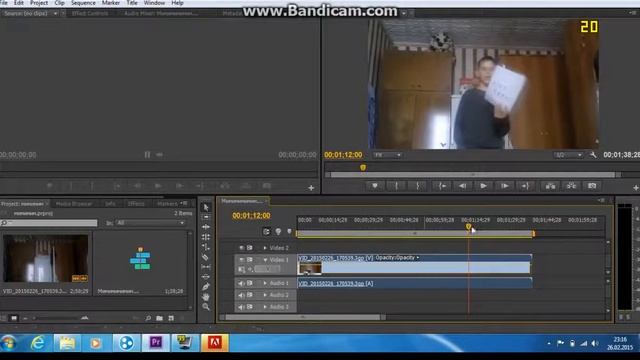Viewport: 640px width, 360px height.
Task: Select the Rate Stretch tool
Action: [x=206, y=247]
